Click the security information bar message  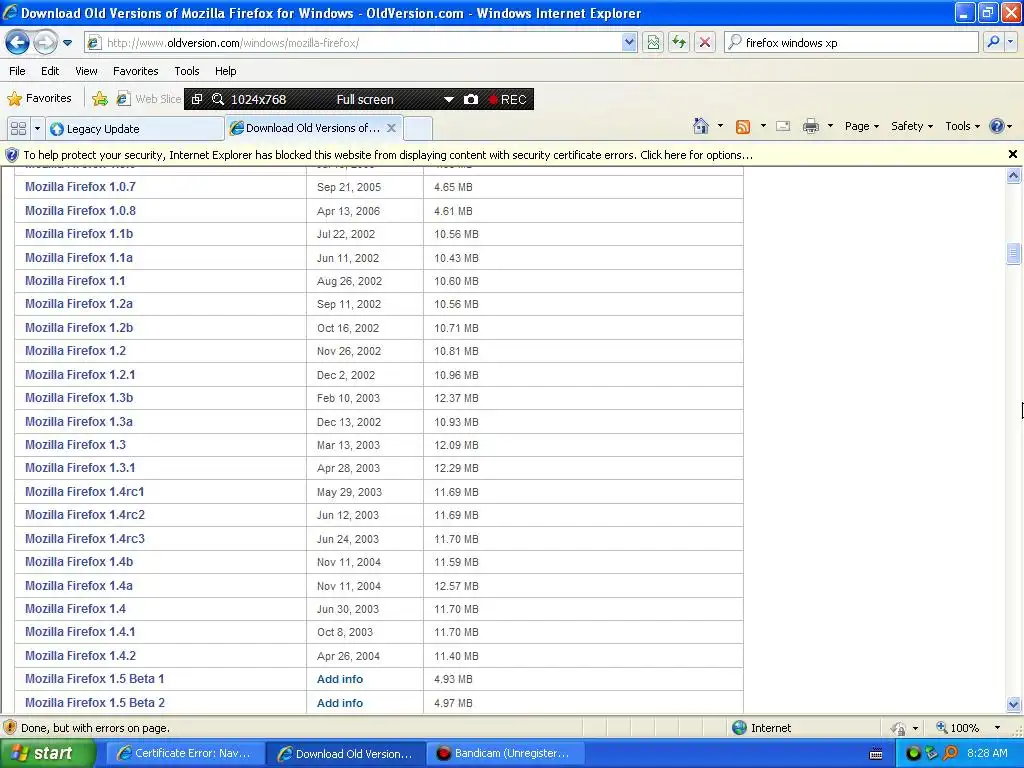tap(388, 155)
